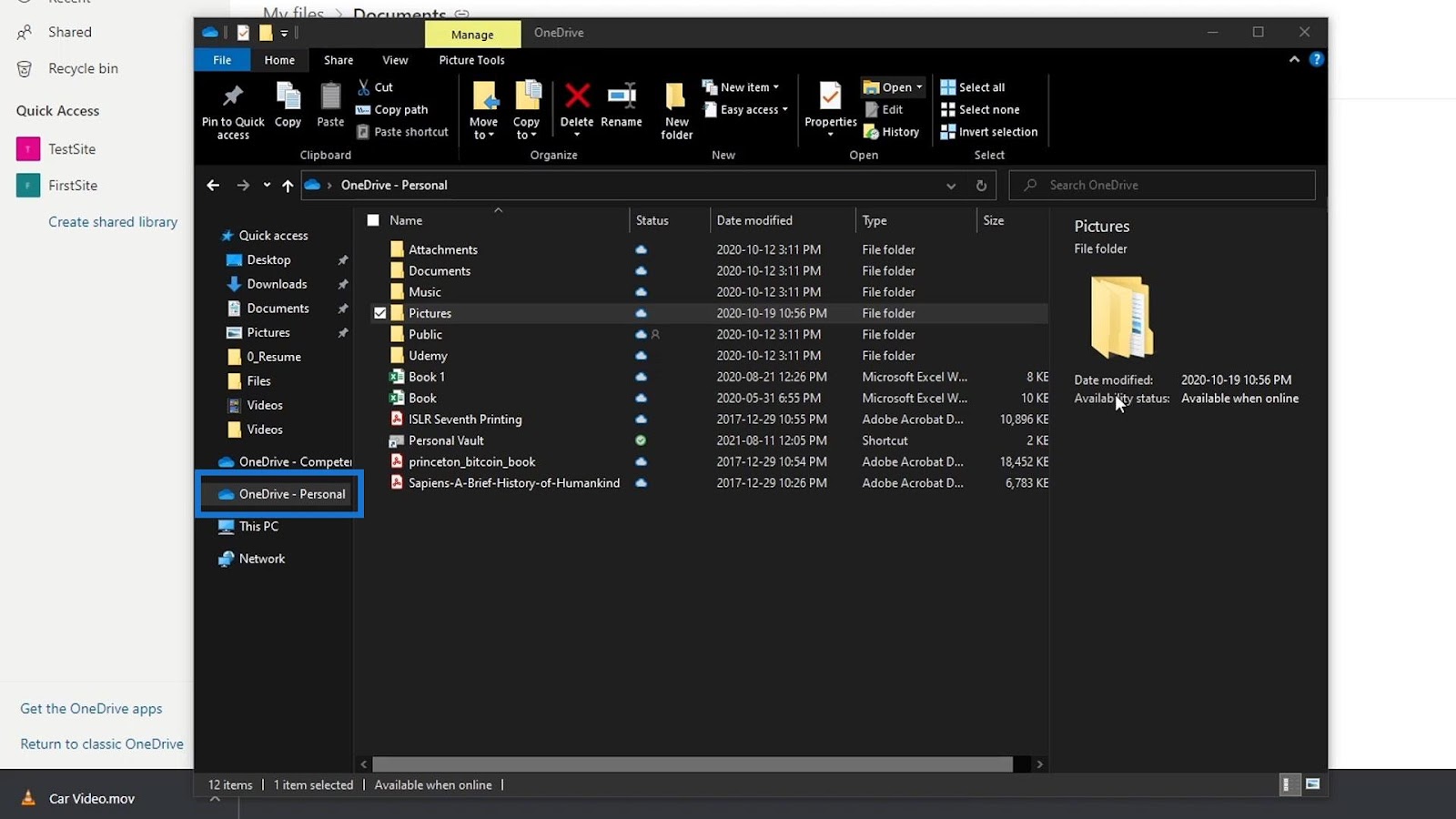The width and height of the screenshot is (1456, 819).
Task: Switch to details view in the status bar
Action: (1289, 784)
